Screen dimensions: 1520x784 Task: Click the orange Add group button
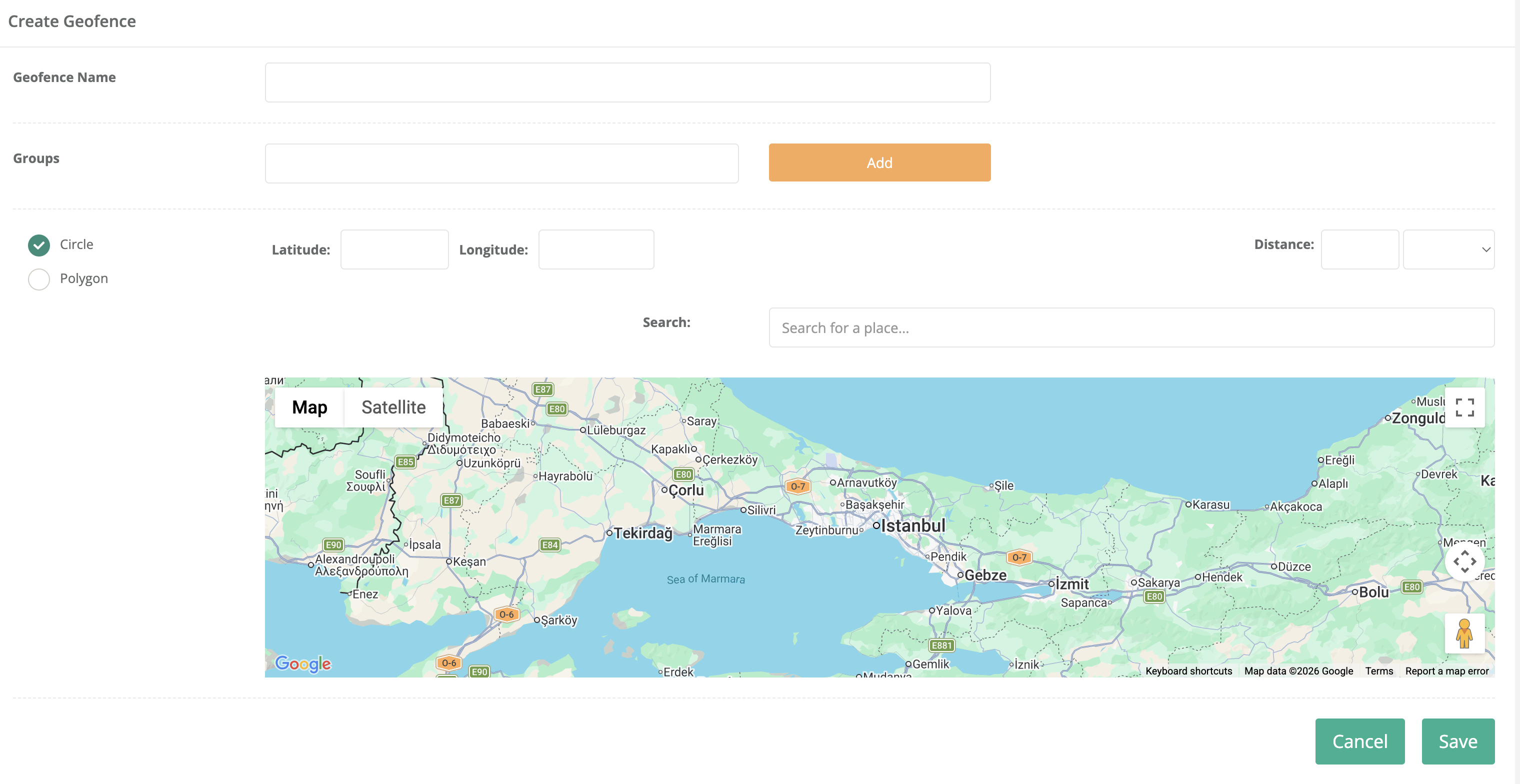879,162
